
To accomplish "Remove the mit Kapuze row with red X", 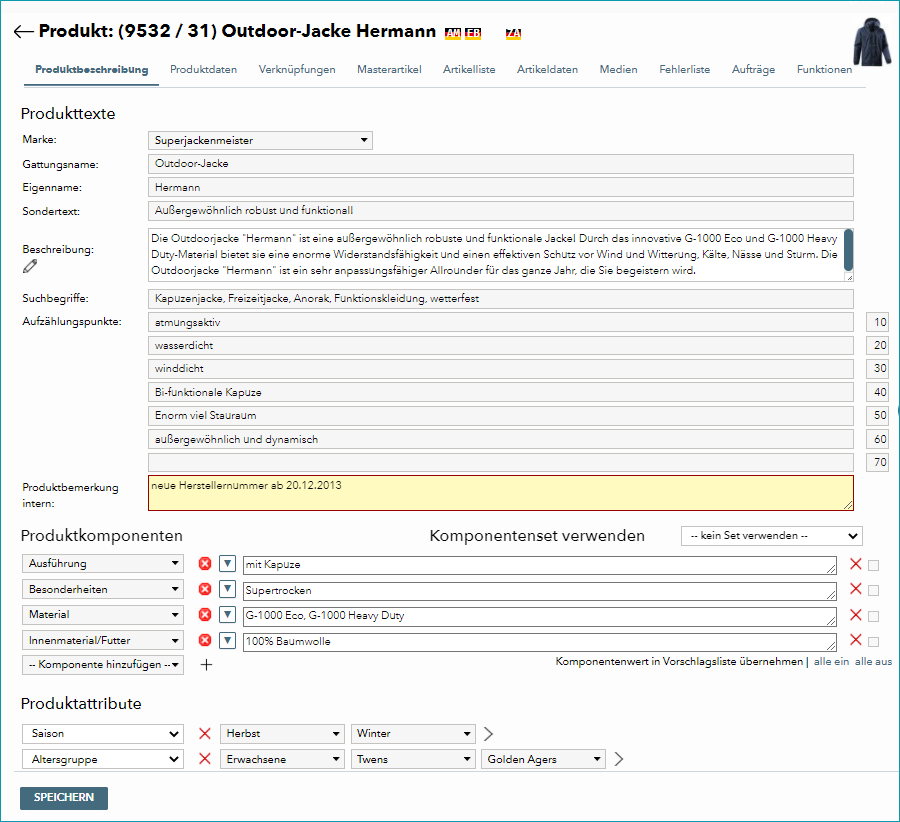I will (855, 564).
